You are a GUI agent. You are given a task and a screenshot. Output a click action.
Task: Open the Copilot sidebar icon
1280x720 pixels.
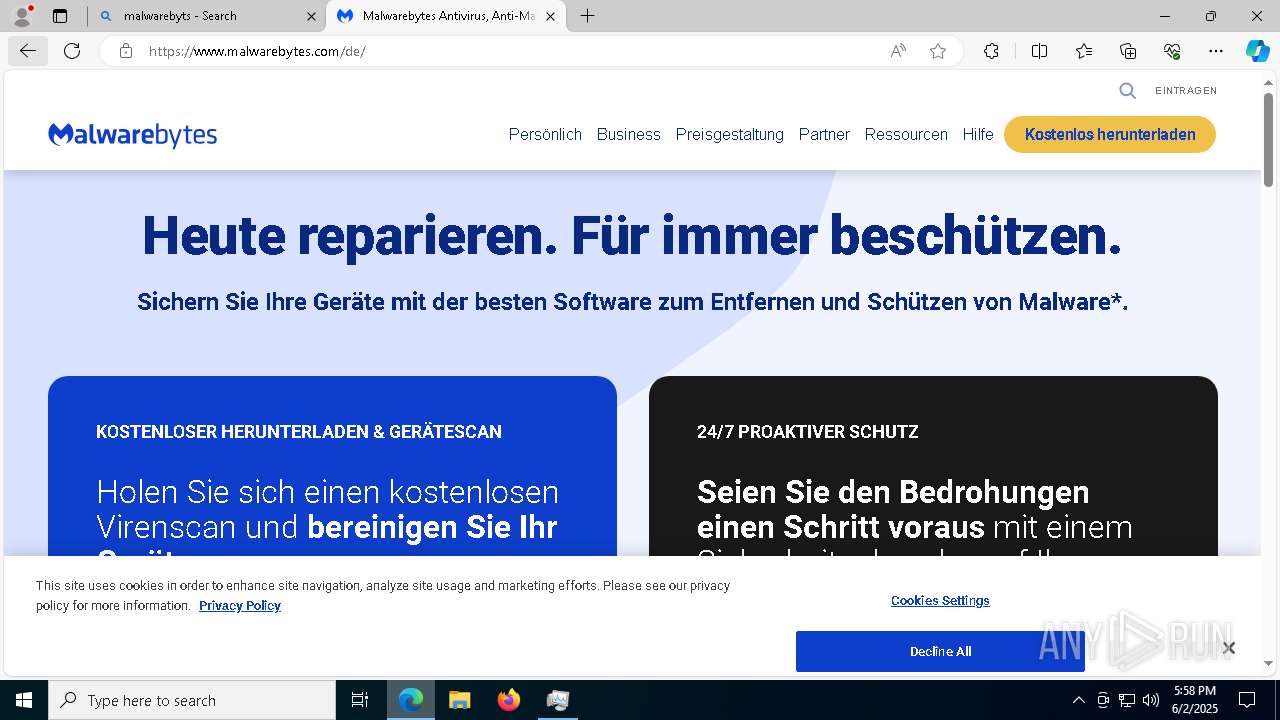1257,51
